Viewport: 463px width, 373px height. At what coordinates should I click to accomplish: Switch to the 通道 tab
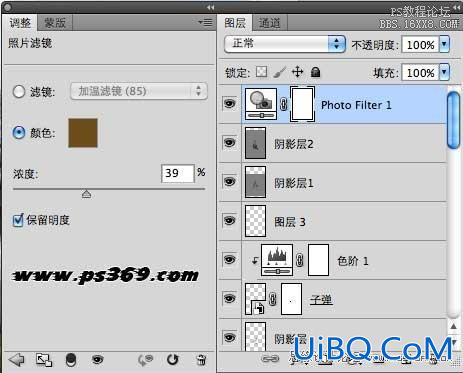(269, 23)
